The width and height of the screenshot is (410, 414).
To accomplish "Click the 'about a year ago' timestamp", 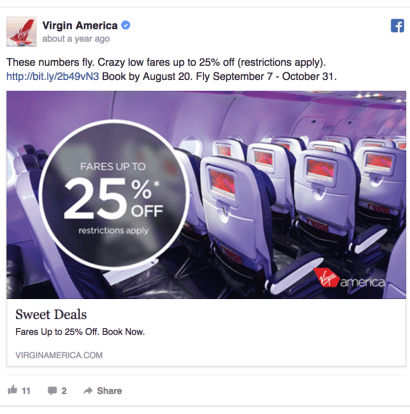I will point(76,39).
